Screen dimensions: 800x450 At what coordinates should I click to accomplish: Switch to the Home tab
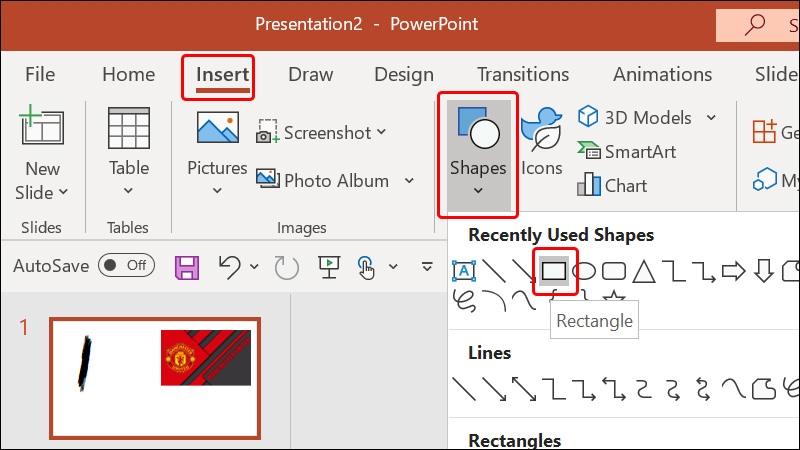pos(129,74)
